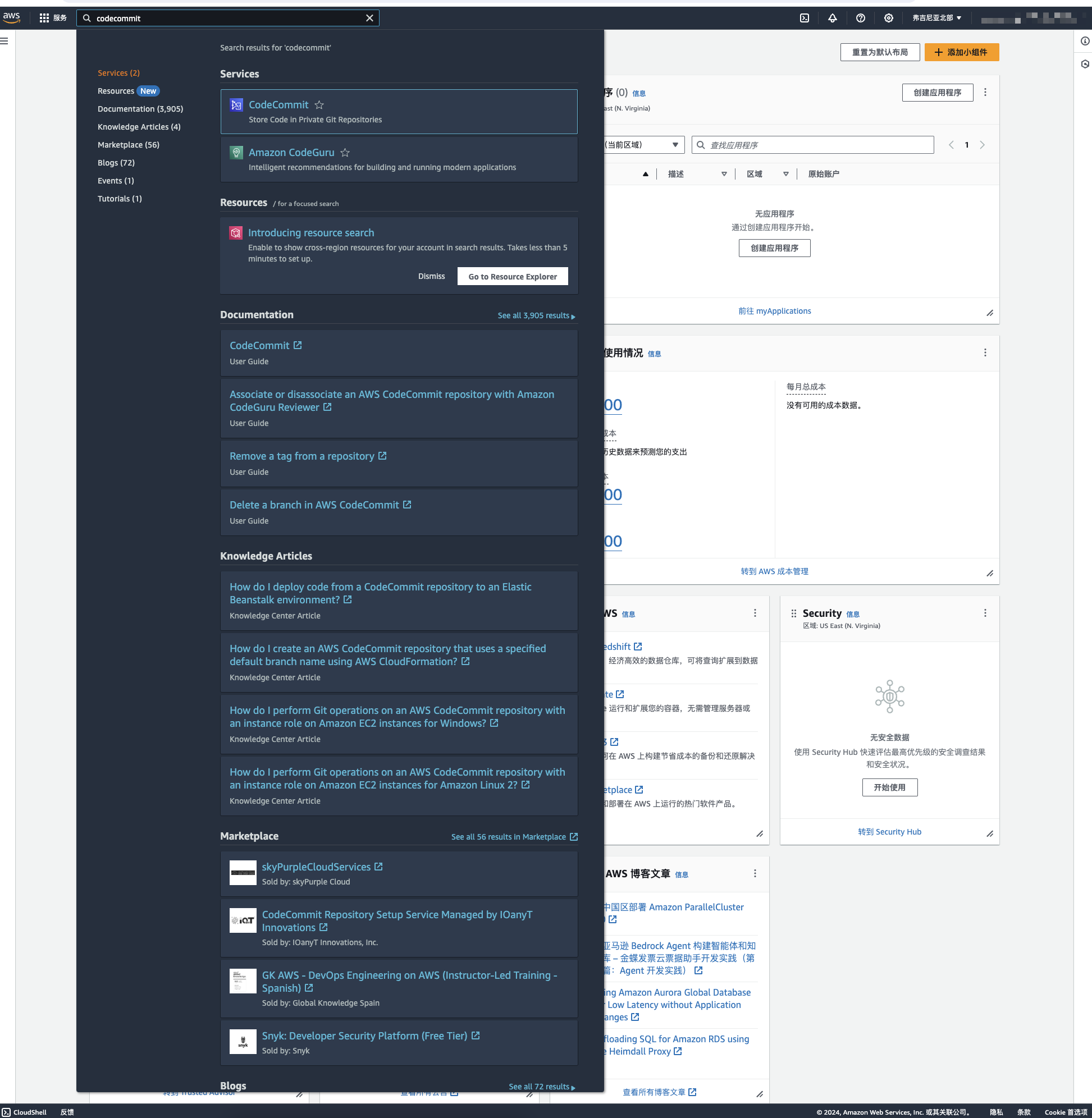Click the Amazon CodeGuru service icon
Viewport: 1092px width, 1118px height.
[x=236, y=153]
